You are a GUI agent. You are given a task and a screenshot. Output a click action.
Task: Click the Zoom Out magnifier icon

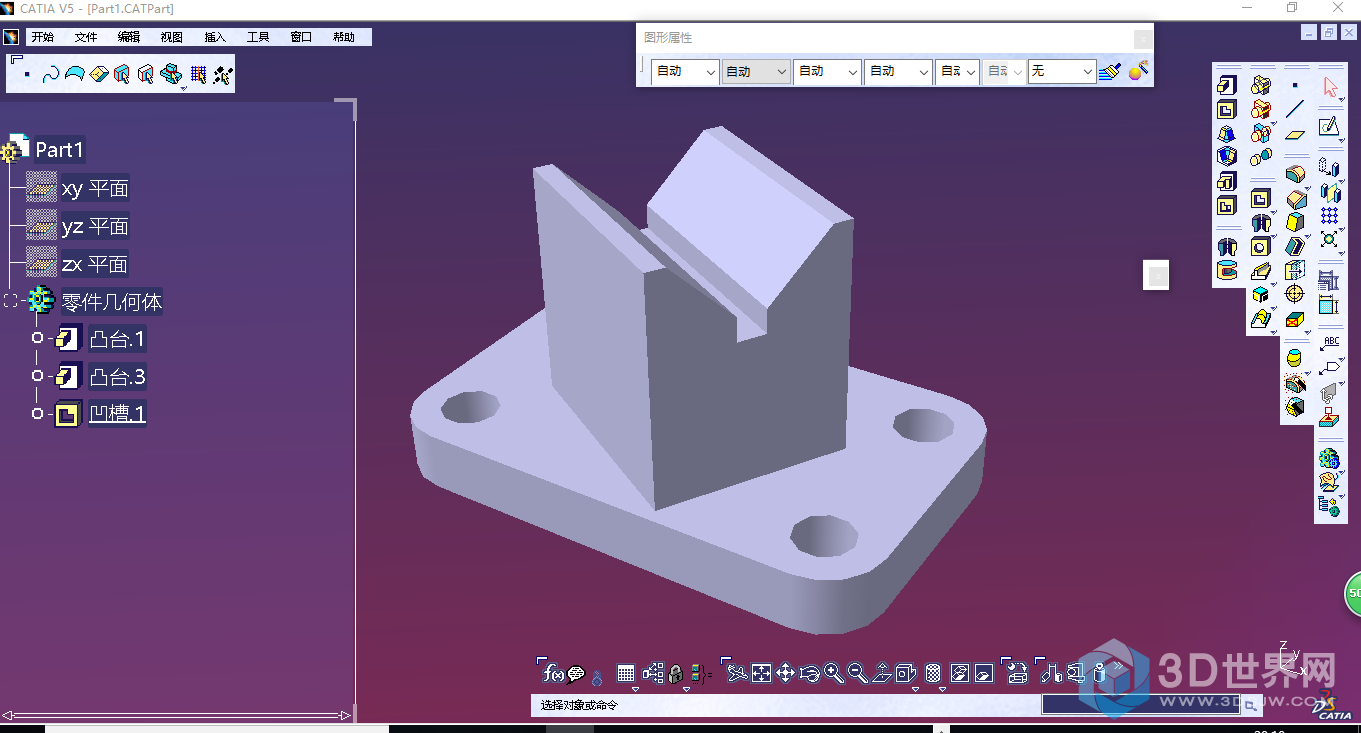(x=857, y=673)
